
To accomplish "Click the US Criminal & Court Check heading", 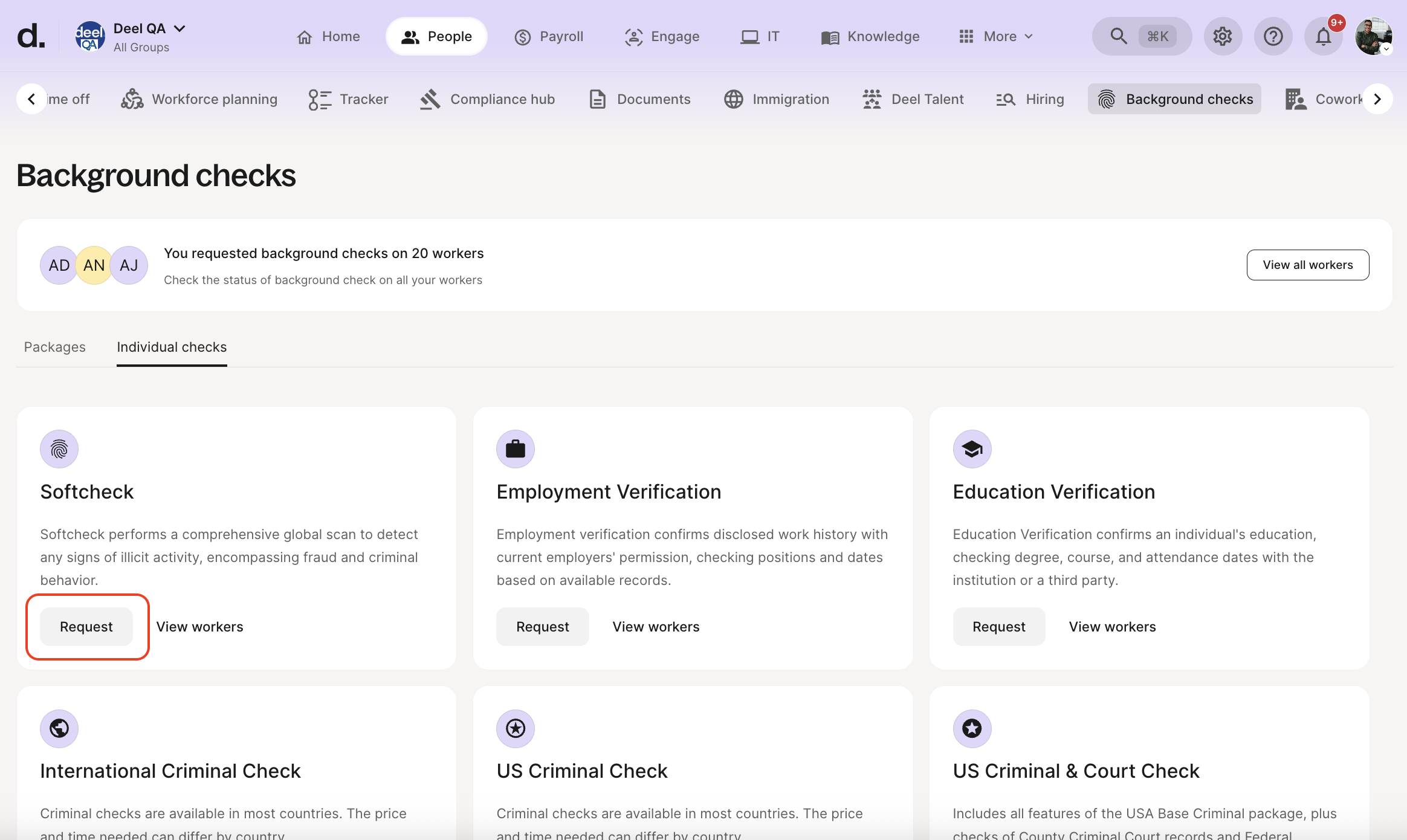I will pos(1076,771).
